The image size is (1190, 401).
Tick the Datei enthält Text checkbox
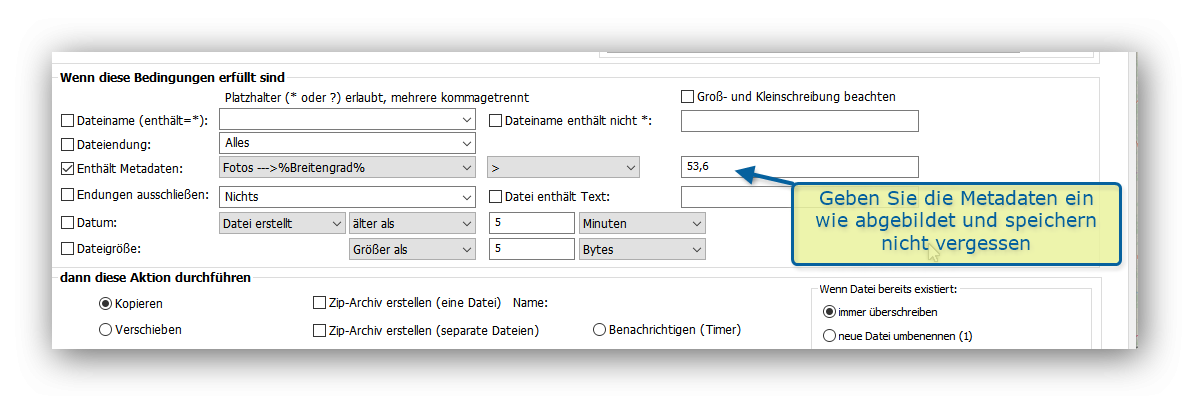pyautogui.click(x=495, y=196)
